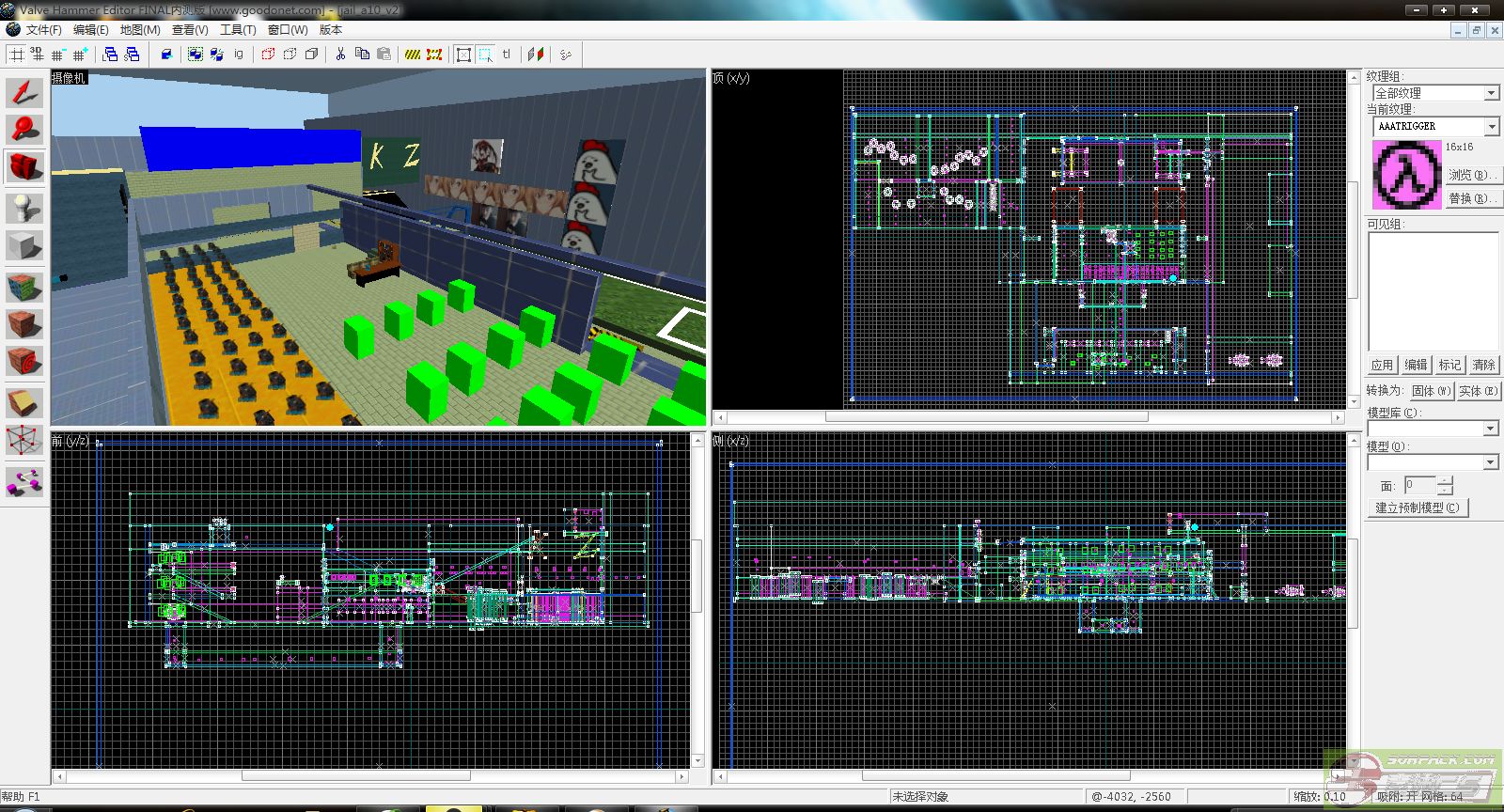This screenshot has height=812, width=1504.
Task: Select the purple Path tool
Action: tap(24, 483)
